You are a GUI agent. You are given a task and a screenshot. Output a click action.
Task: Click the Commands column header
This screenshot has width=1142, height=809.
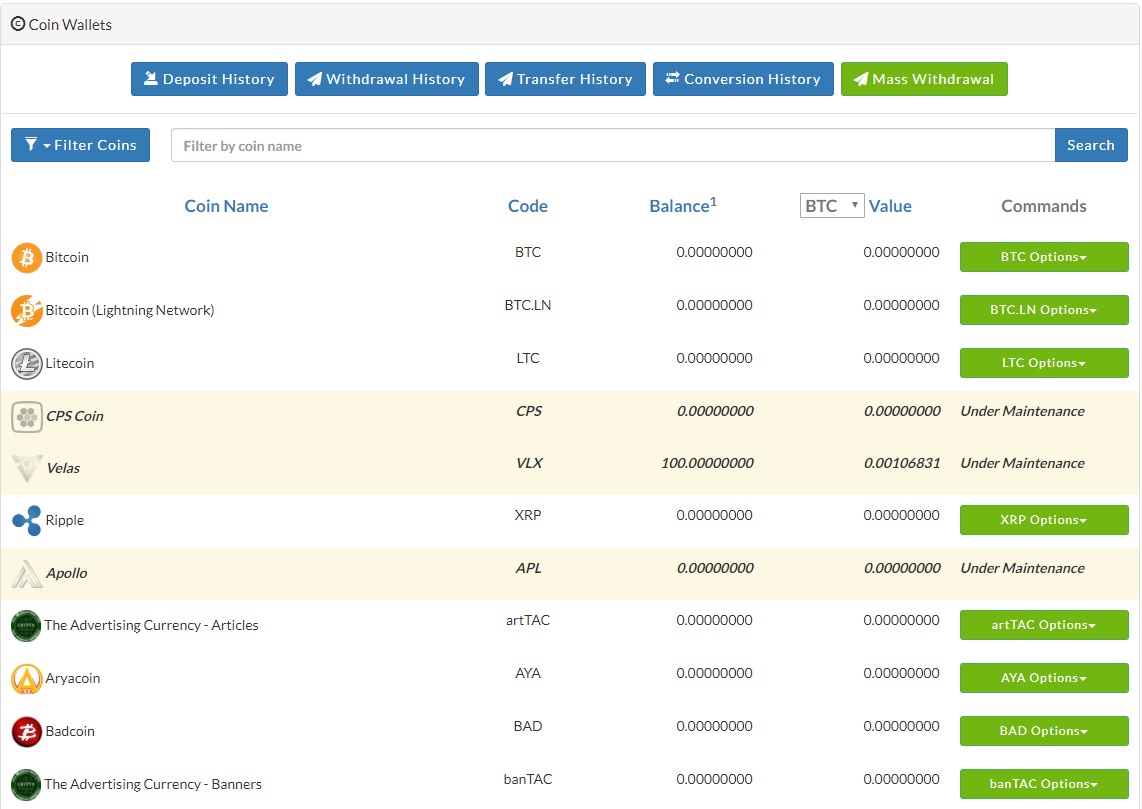coord(1044,206)
